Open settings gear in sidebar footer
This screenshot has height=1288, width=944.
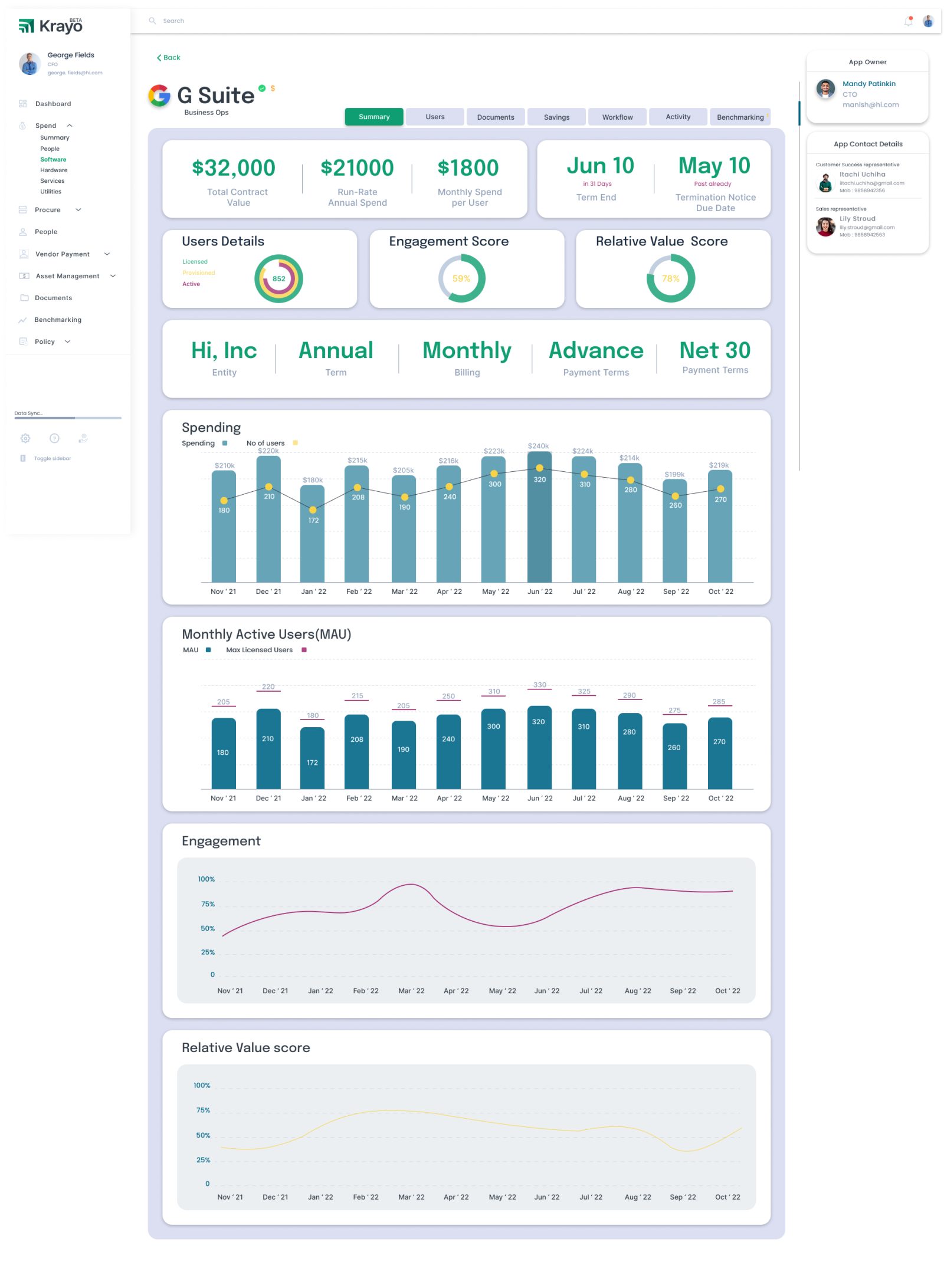point(25,438)
